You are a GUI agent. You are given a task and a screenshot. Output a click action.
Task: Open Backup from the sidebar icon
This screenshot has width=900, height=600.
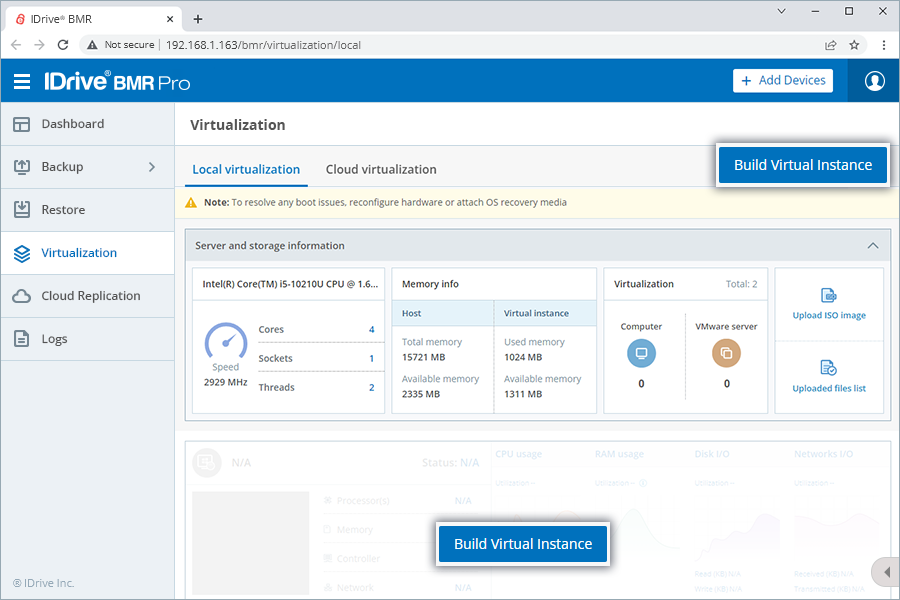coord(22,166)
